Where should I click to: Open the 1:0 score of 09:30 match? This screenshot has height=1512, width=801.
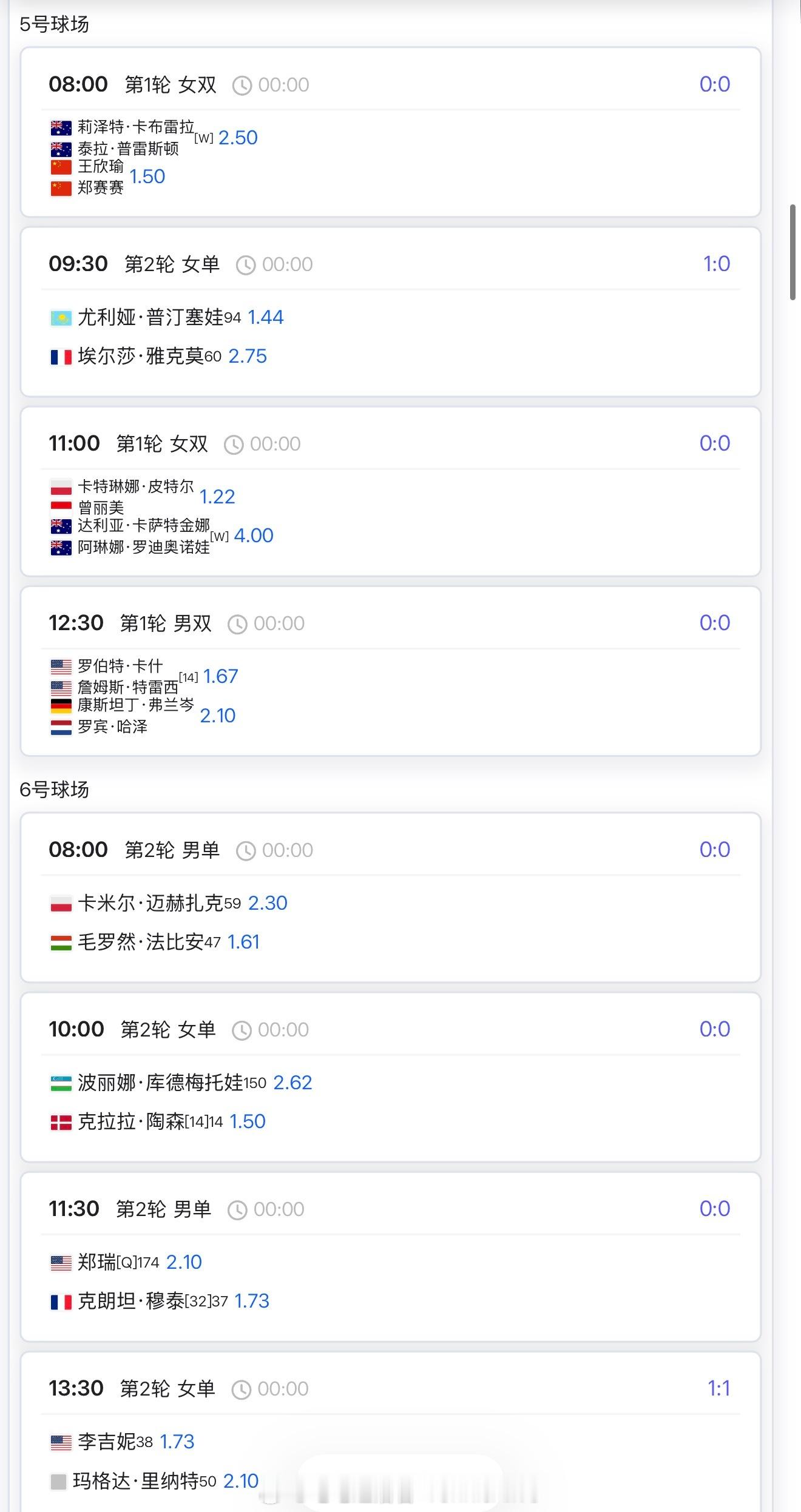pos(716,264)
